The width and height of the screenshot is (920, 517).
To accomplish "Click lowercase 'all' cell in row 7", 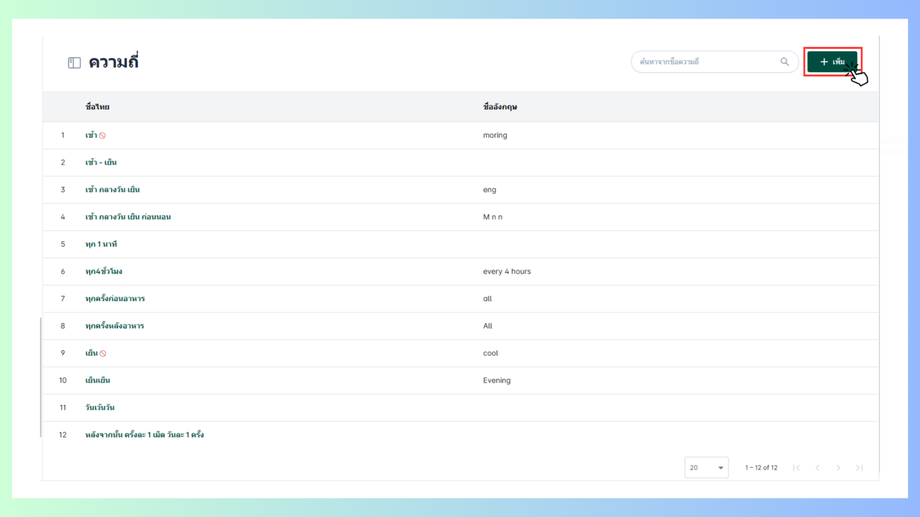I will 487,299.
